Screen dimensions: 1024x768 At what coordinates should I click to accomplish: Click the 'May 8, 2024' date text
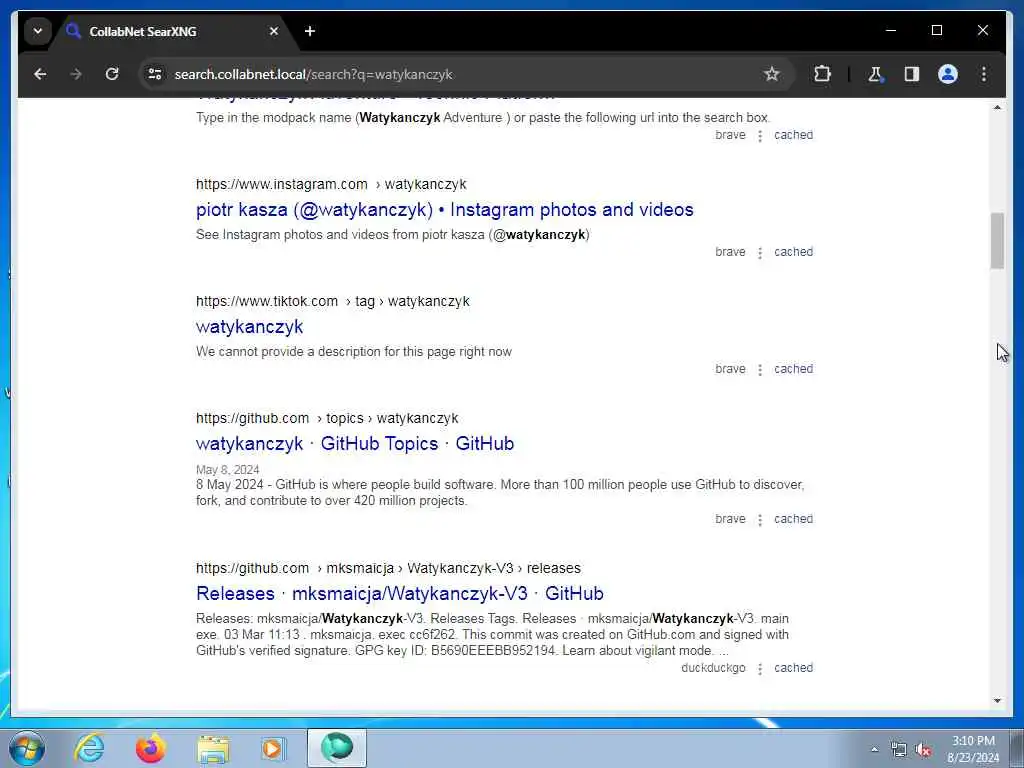point(227,470)
